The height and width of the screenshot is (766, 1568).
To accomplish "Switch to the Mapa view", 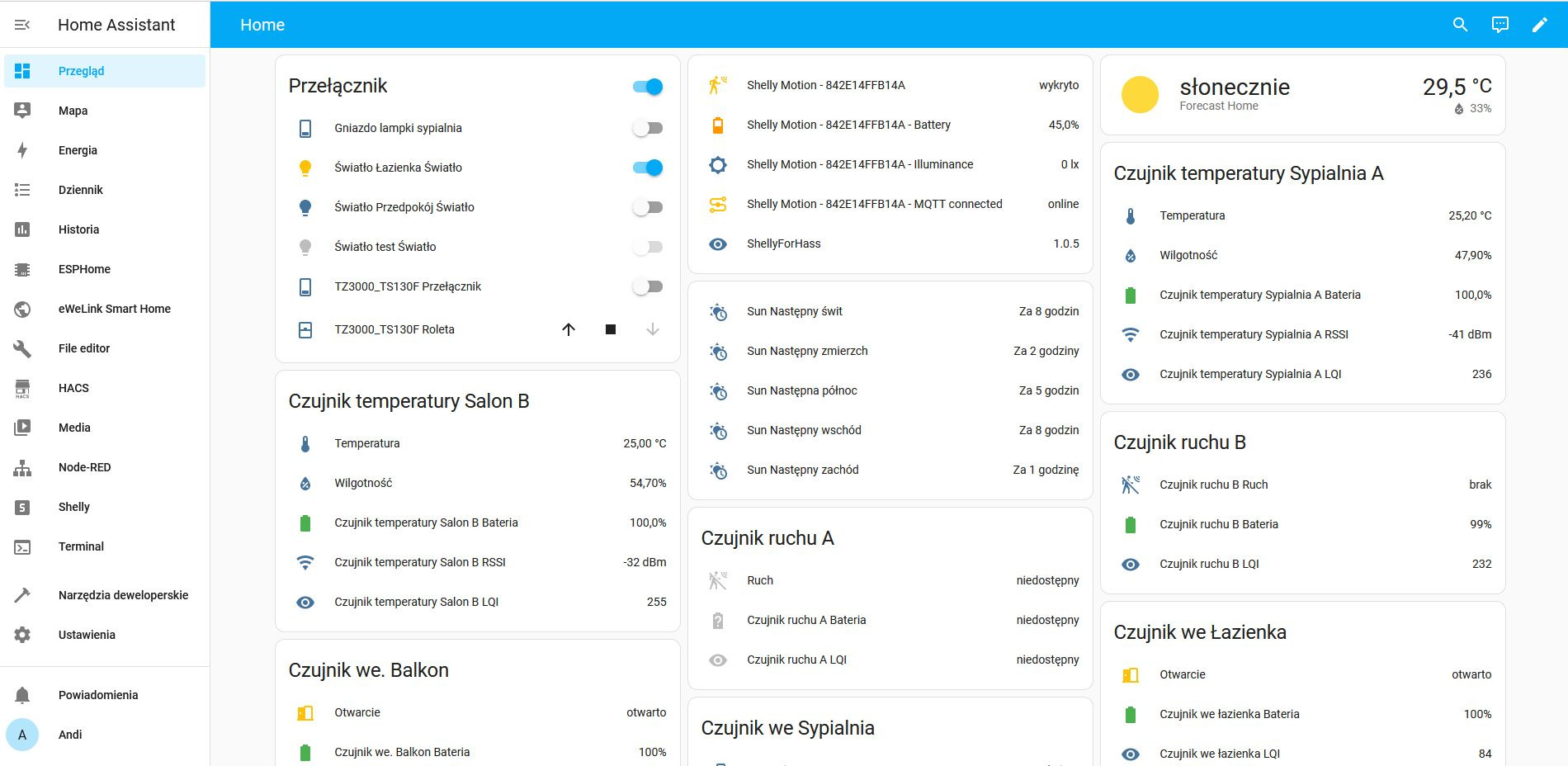I will [73, 110].
